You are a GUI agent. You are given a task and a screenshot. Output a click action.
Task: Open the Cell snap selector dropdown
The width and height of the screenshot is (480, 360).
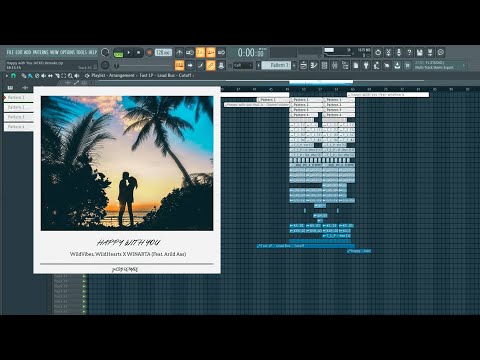tap(243, 65)
